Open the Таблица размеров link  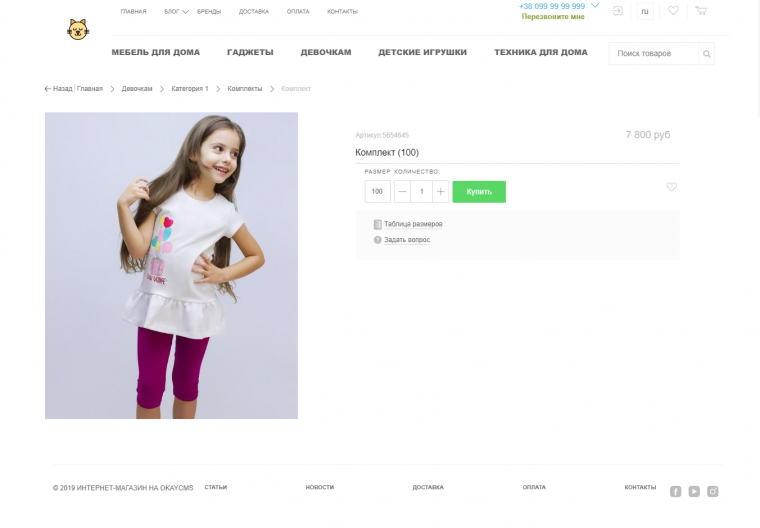click(413, 224)
